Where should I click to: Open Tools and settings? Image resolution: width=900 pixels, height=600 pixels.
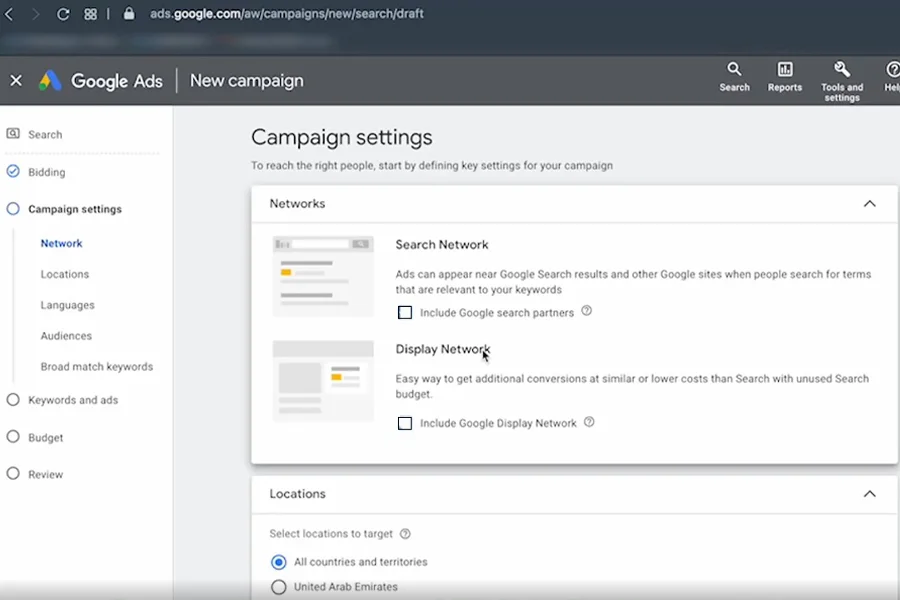841,82
